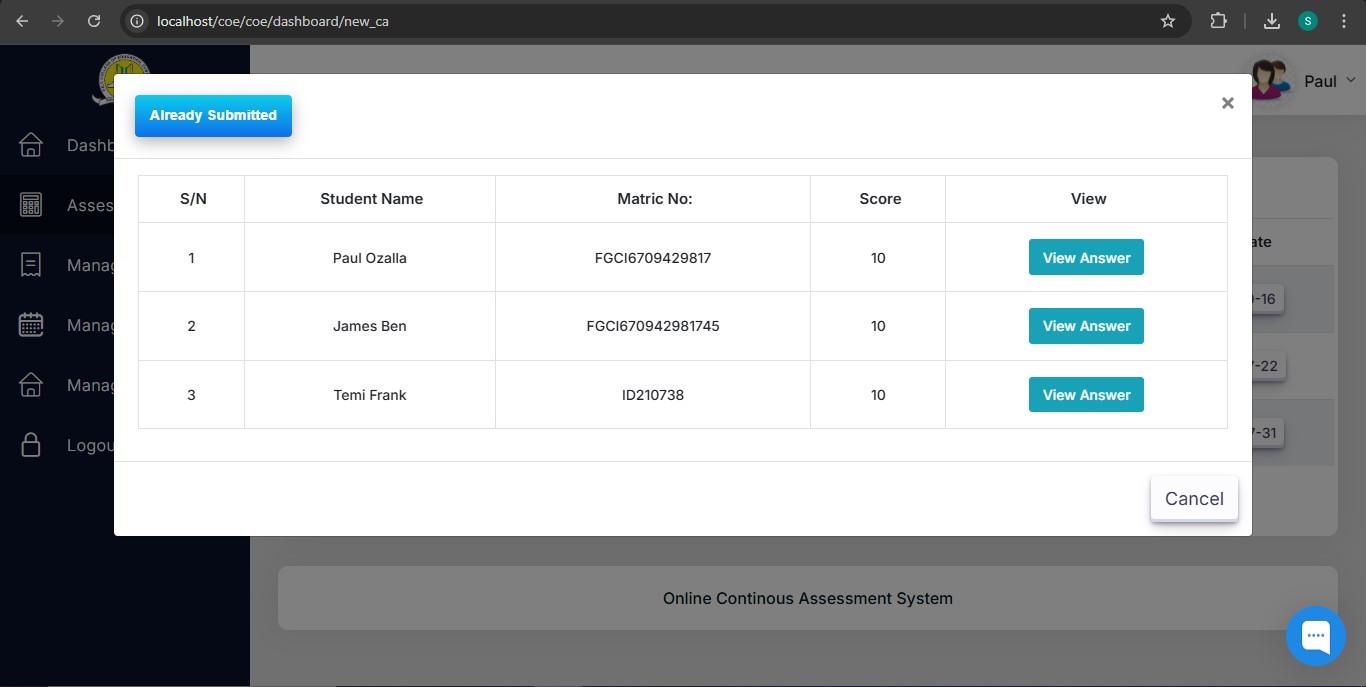Screen dimensions: 1366x687
Task: Open the browser downloads icon
Action: click(x=1272, y=21)
